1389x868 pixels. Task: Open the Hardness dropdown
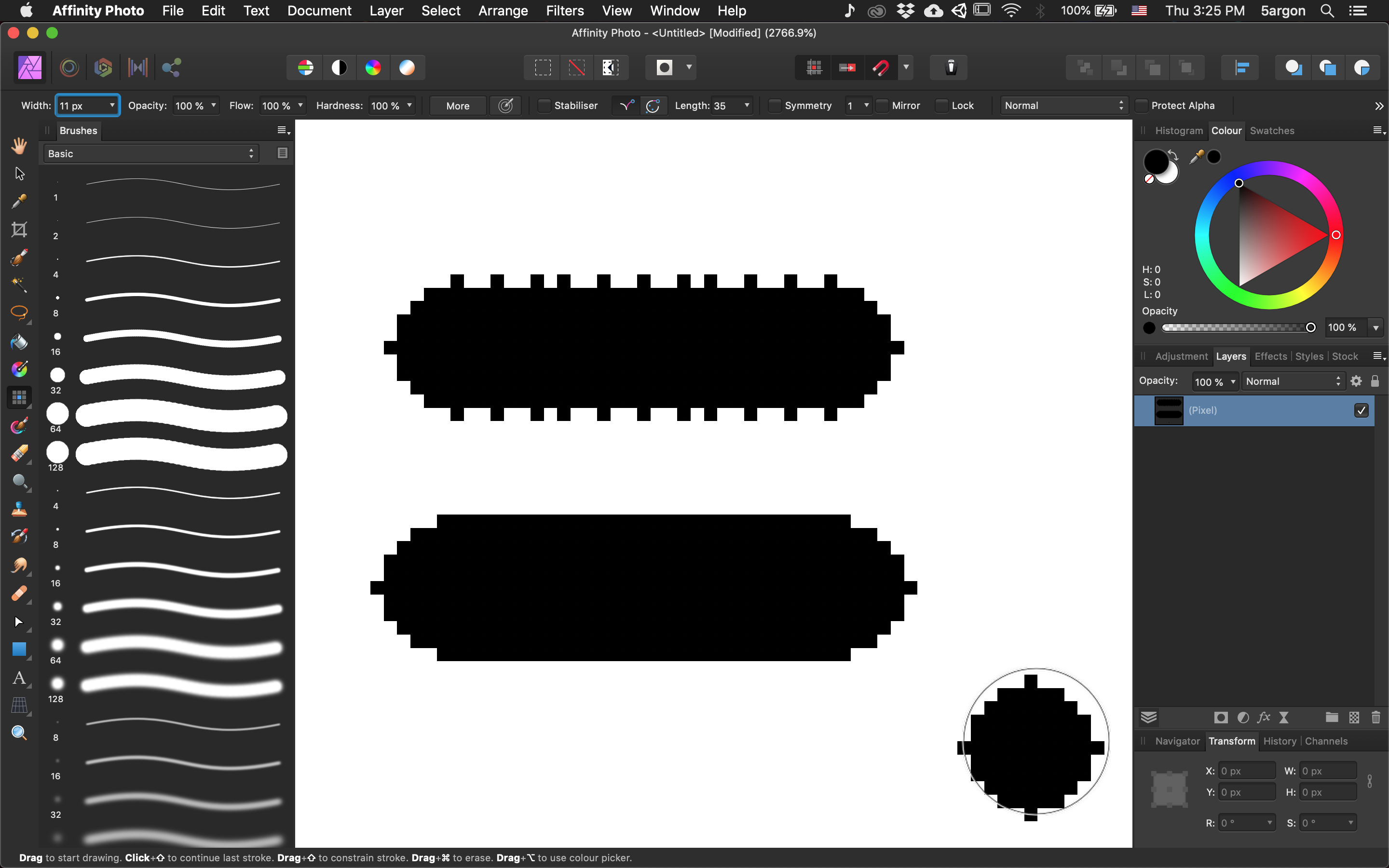coord(409,106)
